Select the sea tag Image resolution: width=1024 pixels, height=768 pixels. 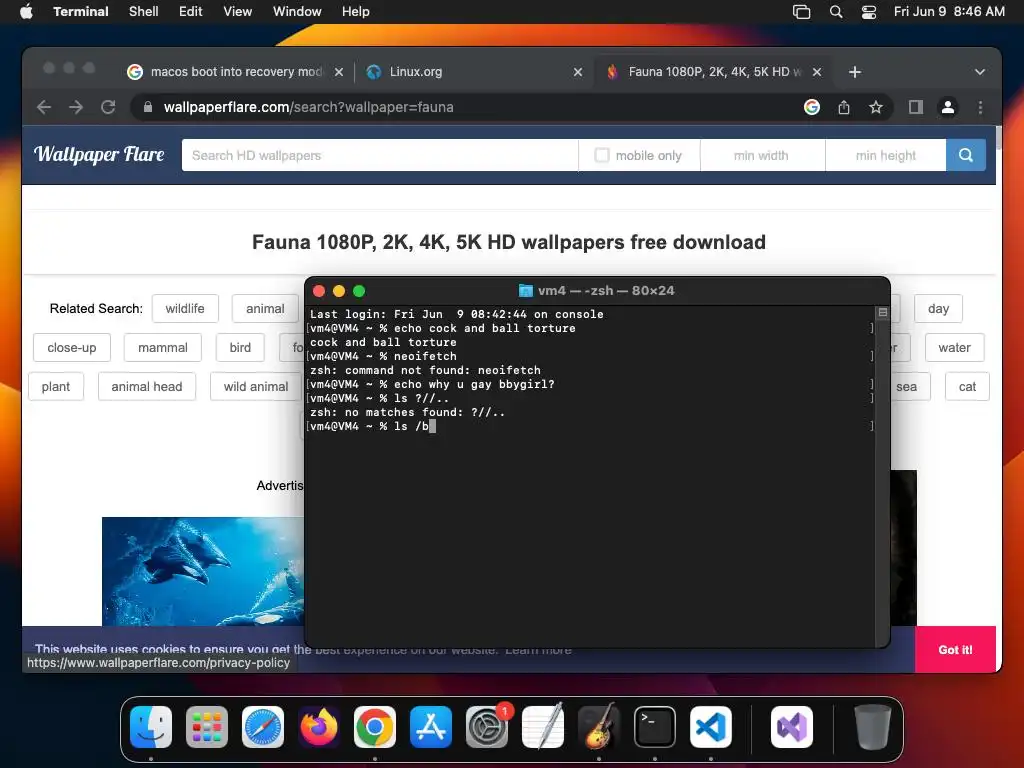pos(909,387)
